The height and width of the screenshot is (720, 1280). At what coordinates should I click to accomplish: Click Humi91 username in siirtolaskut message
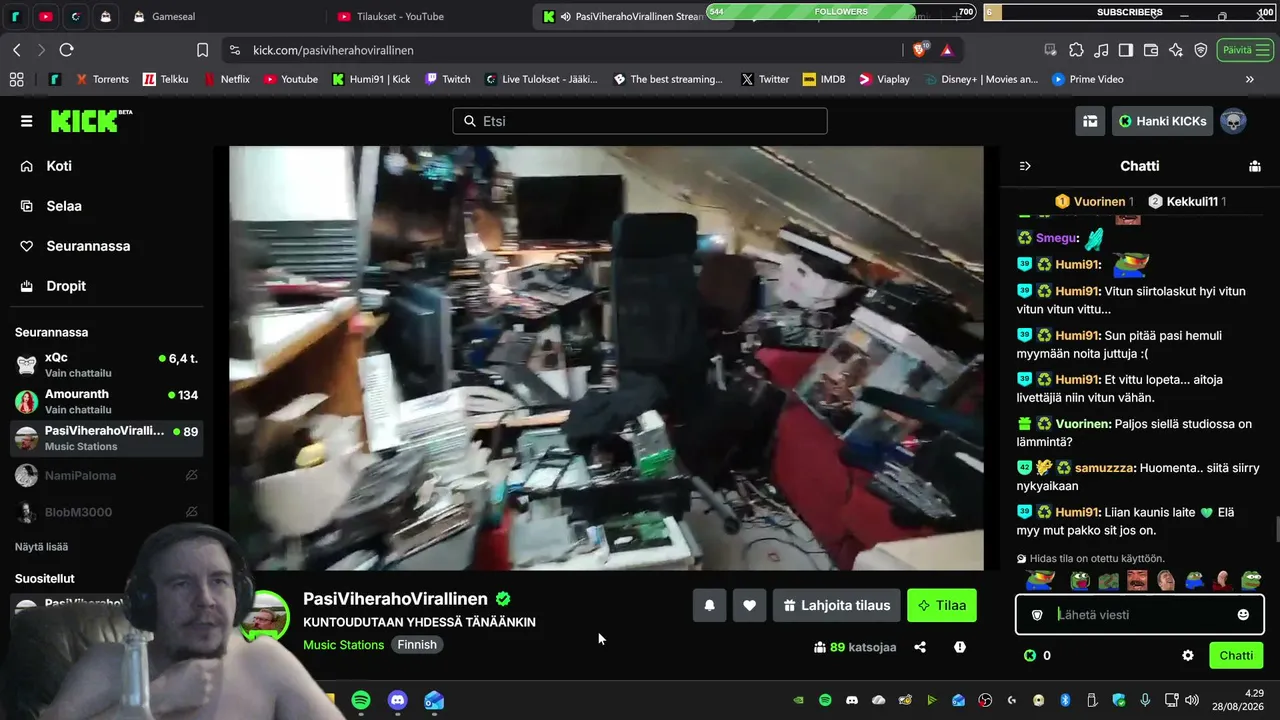1077,291
